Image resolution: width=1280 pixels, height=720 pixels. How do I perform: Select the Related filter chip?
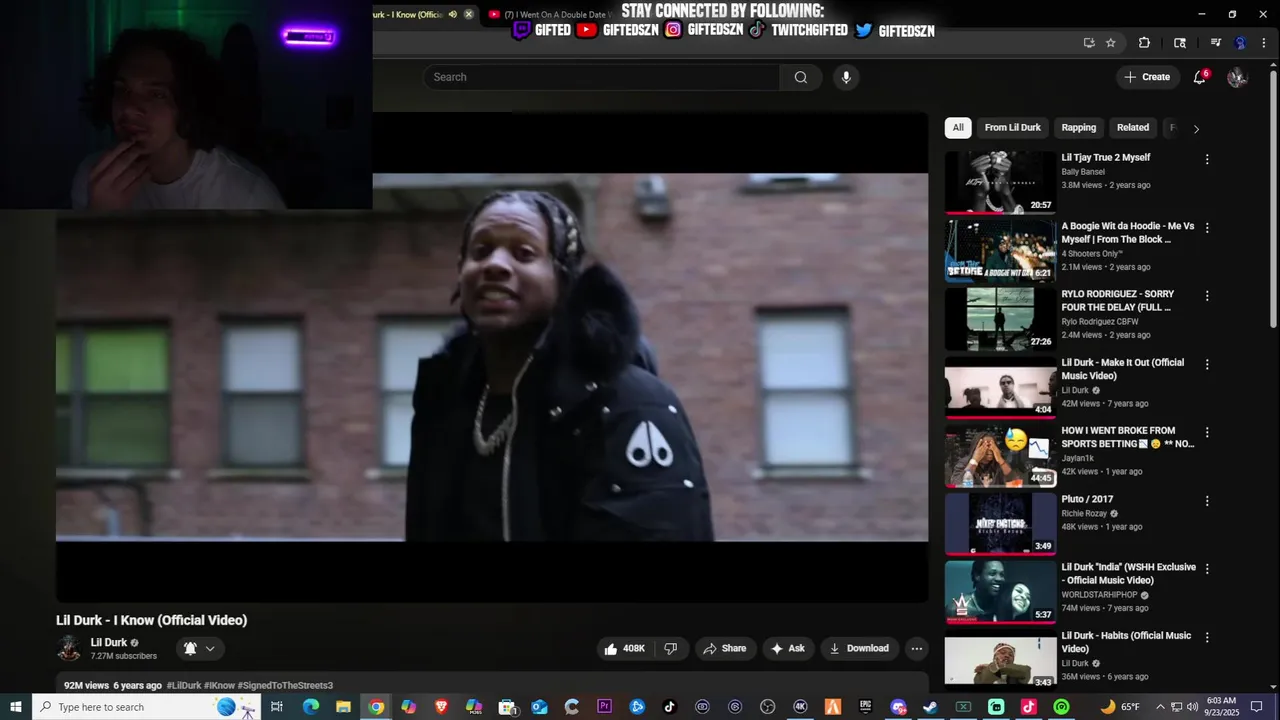coord(1133,127)
